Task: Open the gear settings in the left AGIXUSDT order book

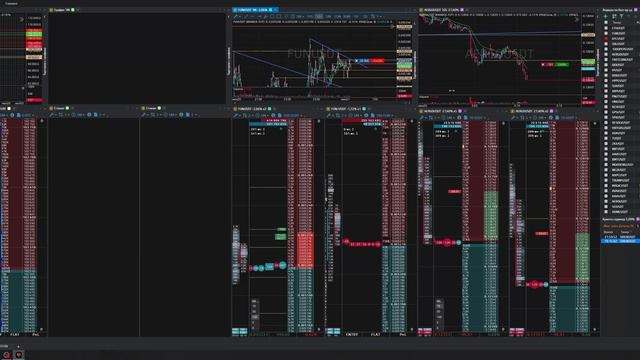Action: pos(459,118)
